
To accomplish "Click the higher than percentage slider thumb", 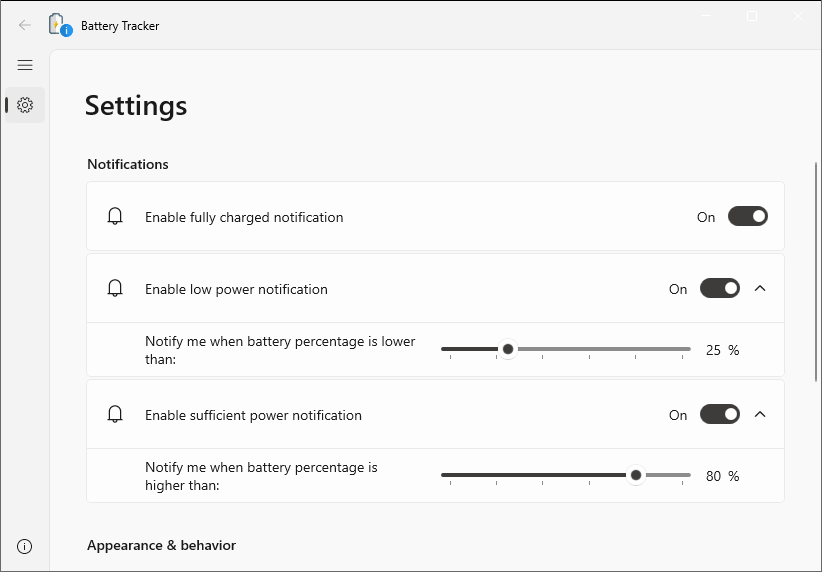I will 636,475.
